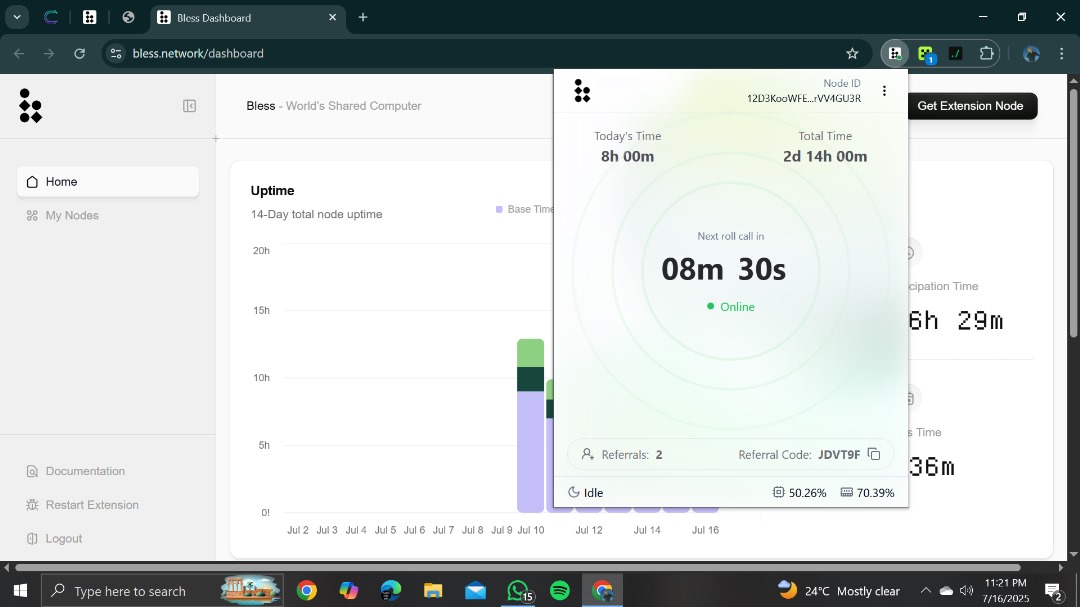Viewport: 1080px width, 607px height.
Task: Click the taskbar search box
Action: click(x=163, y=590)
